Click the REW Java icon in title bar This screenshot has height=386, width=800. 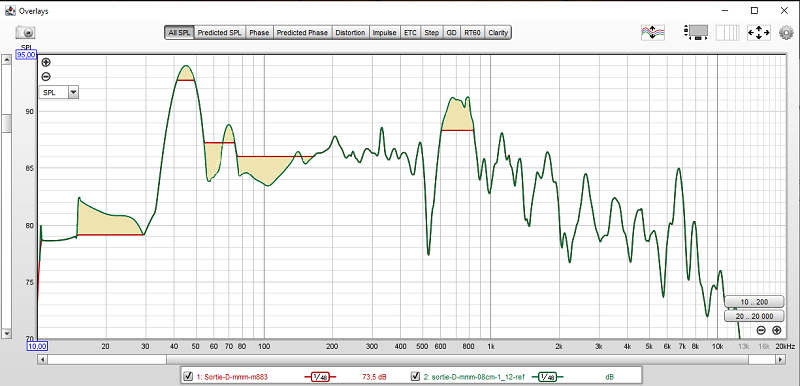tap(10, 10)
